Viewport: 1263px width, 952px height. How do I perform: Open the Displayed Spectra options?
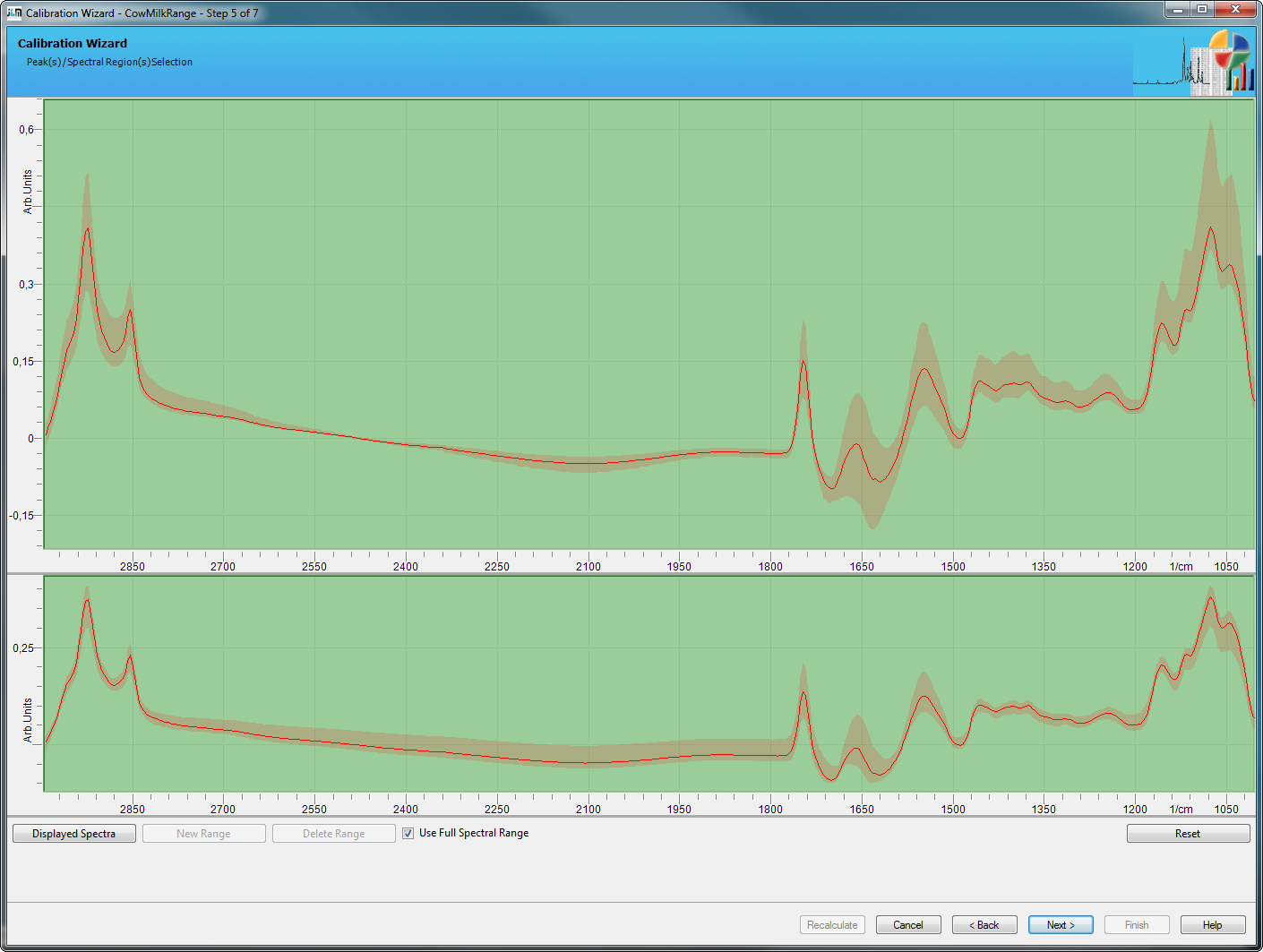tap(74, 834)
